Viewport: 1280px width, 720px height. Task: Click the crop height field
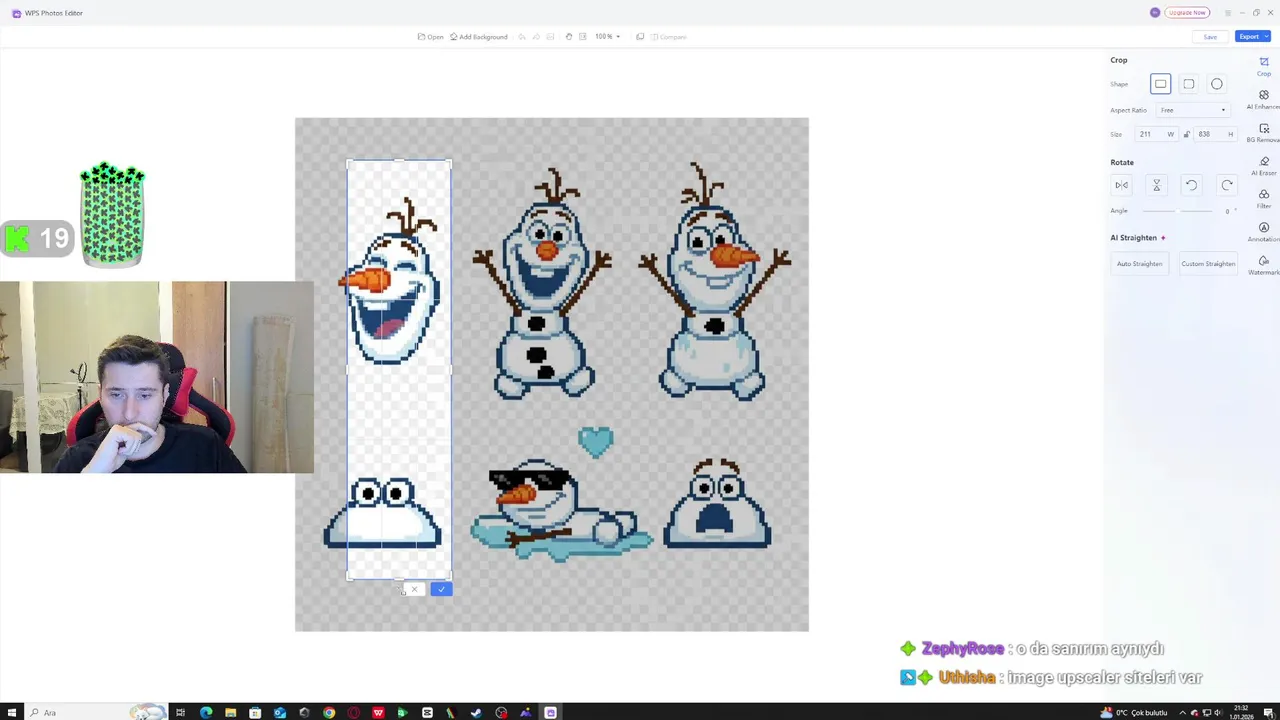[x=1213, y=134]
